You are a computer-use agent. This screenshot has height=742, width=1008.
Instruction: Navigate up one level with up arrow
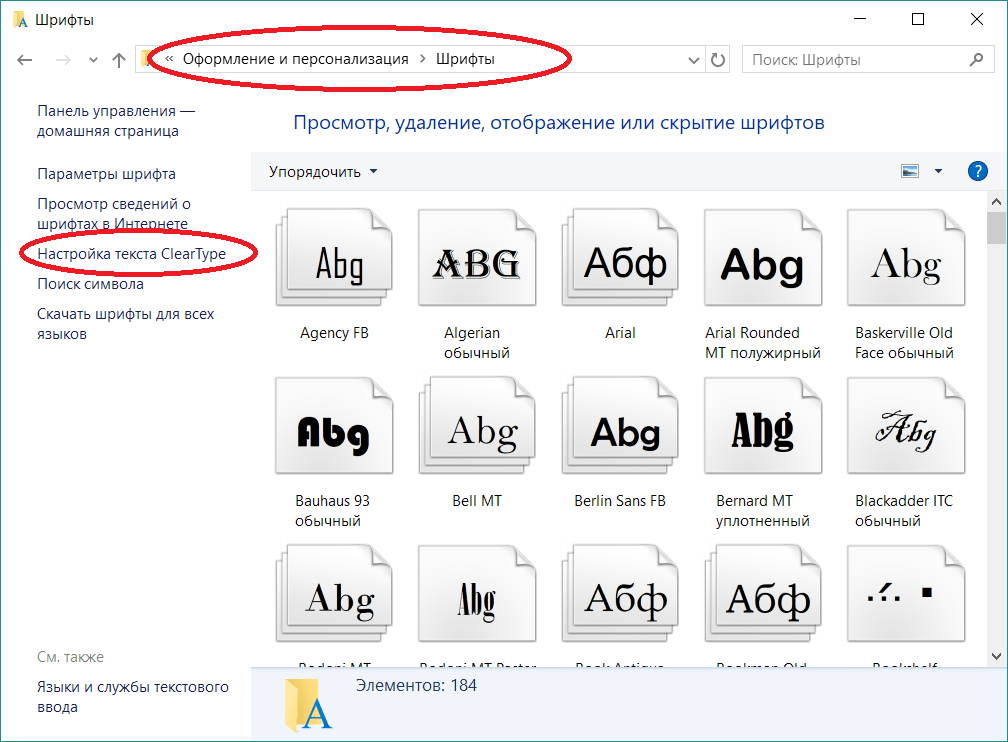[119, 60]
